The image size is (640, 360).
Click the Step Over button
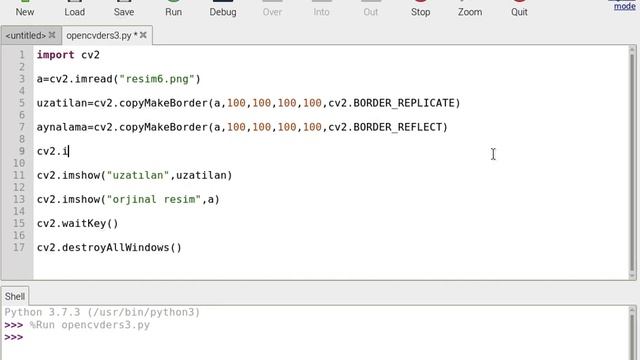coord(272,9)
